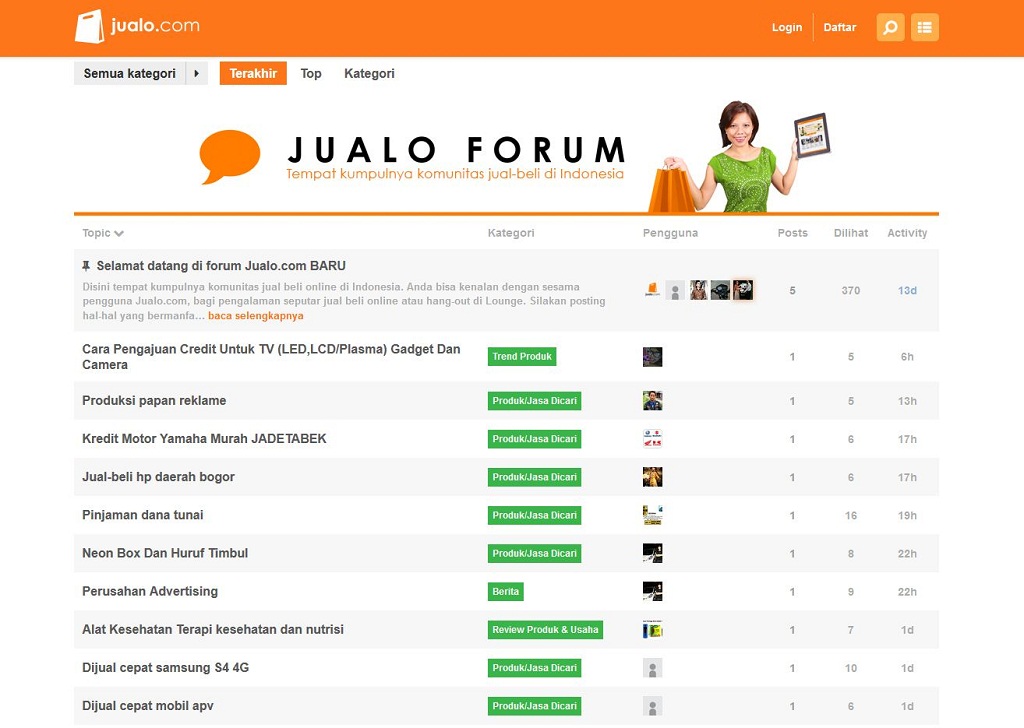Open topic Pinjaman dana tunai

pyautogui.click(x=142, y=515)
